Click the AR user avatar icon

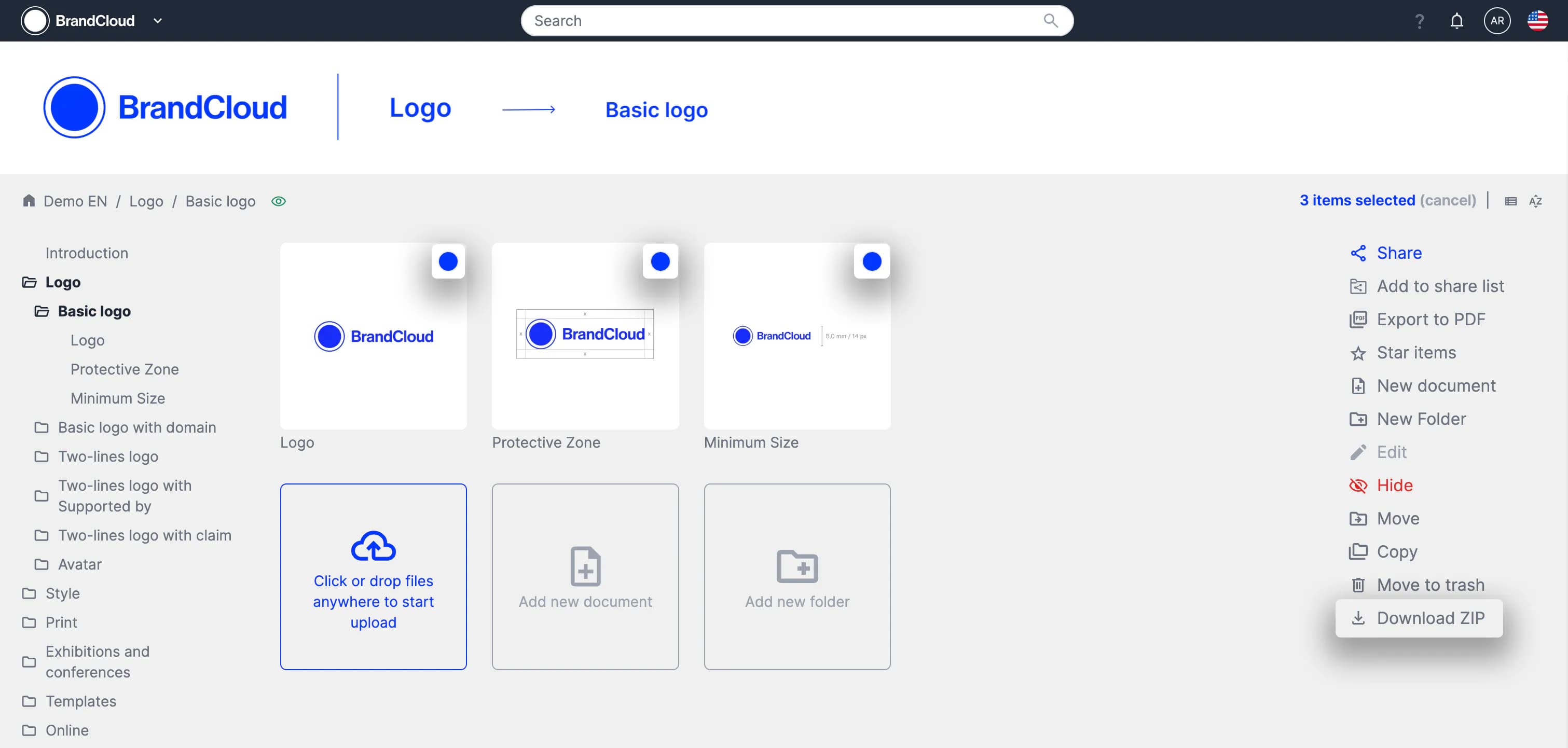click(x=1497, y=21)
